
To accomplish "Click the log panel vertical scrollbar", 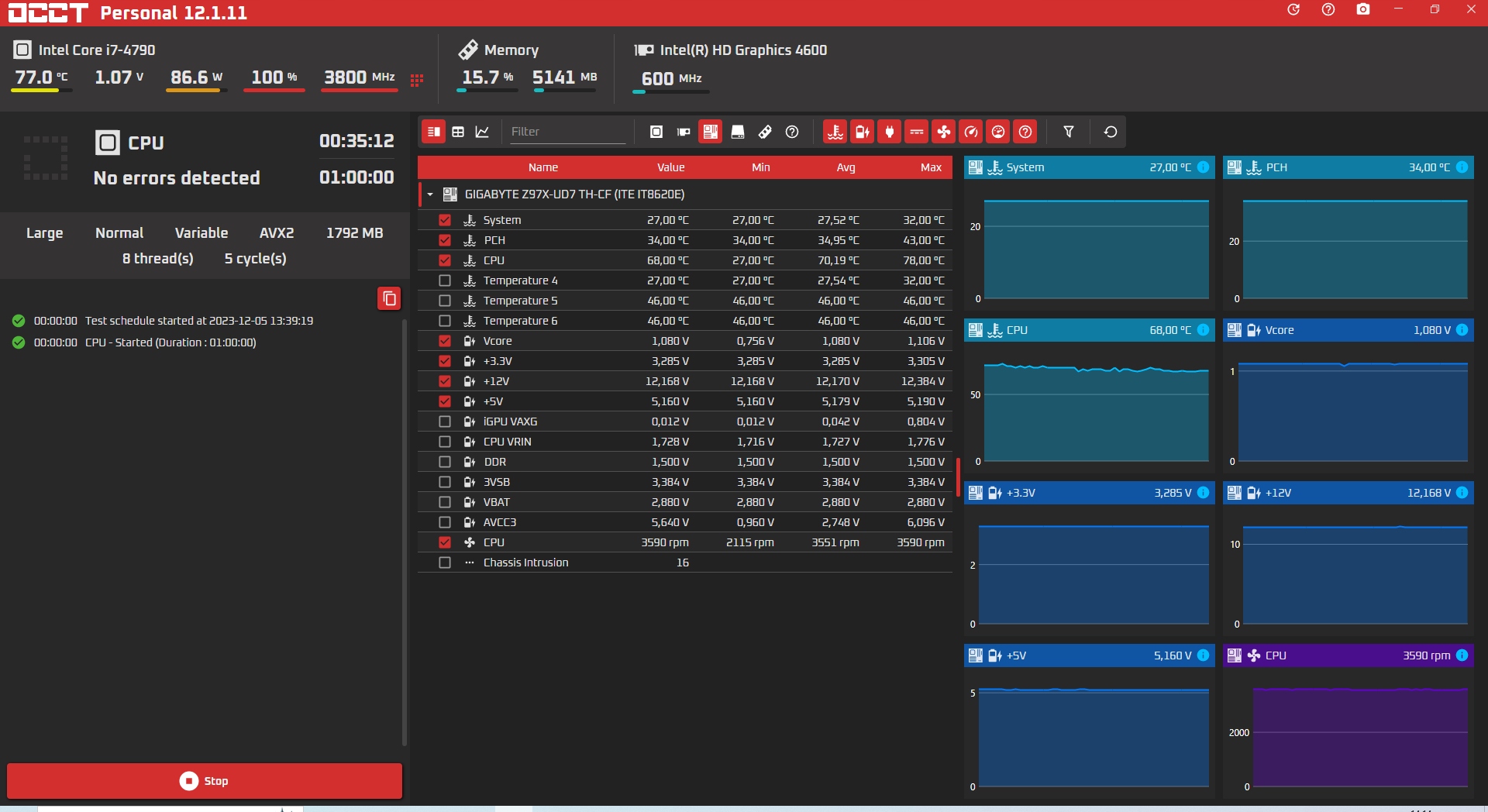I will [x=405, y=532].
